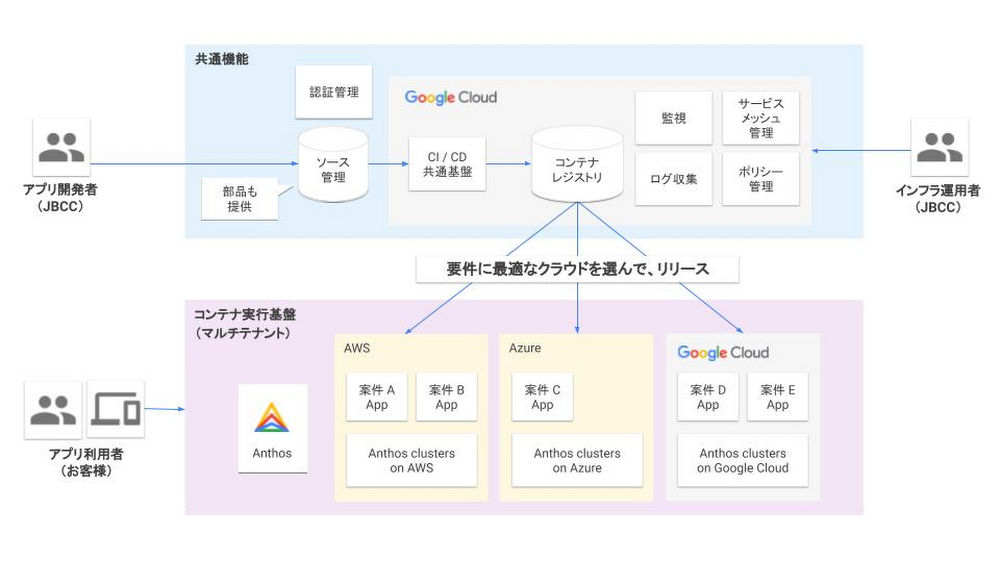Click the アプリ開発者 (JBCC) label

(61, 198)
